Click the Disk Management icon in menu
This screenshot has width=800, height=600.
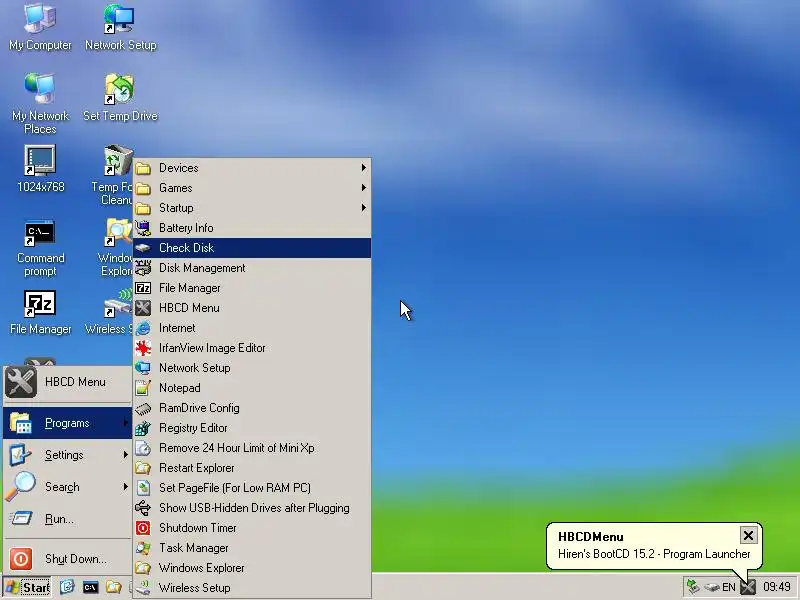(x=143, y=268)
